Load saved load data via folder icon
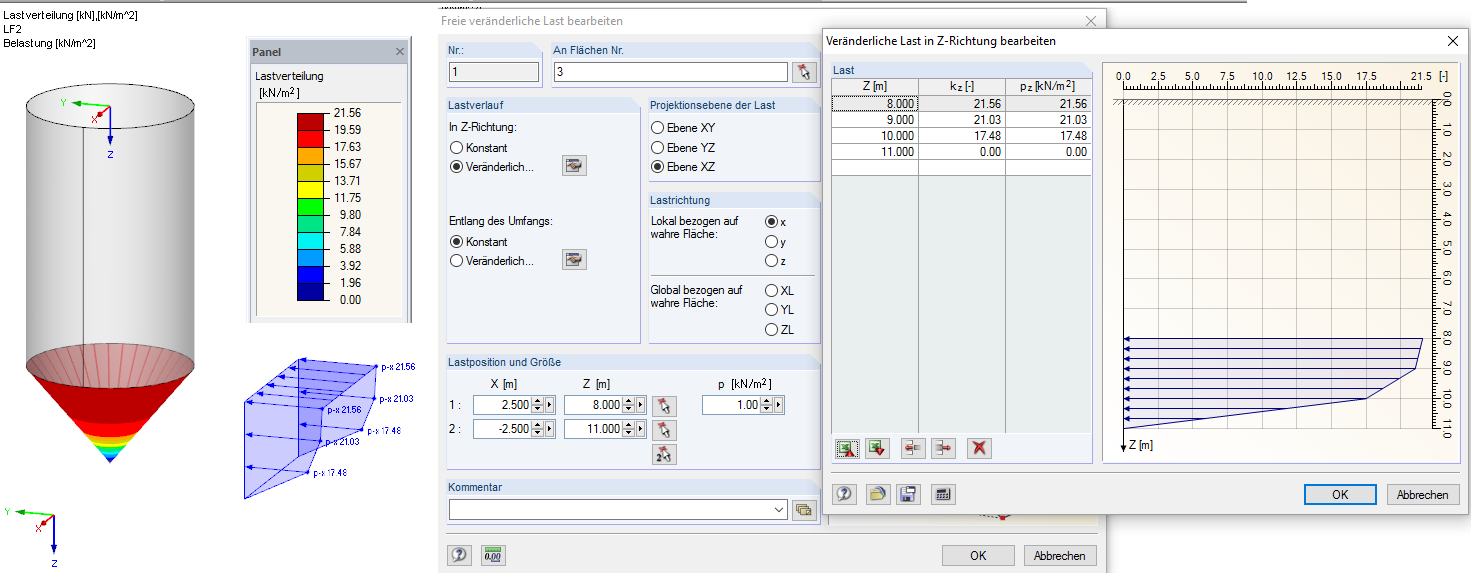The image size is (1472, 586). [x=877, y=494]
